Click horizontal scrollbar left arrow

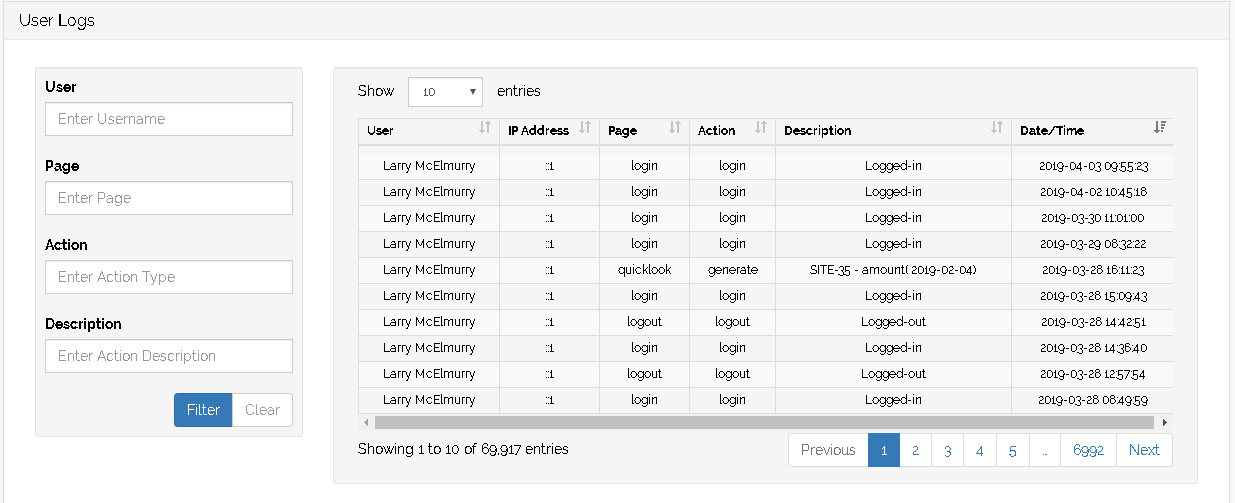365,423
